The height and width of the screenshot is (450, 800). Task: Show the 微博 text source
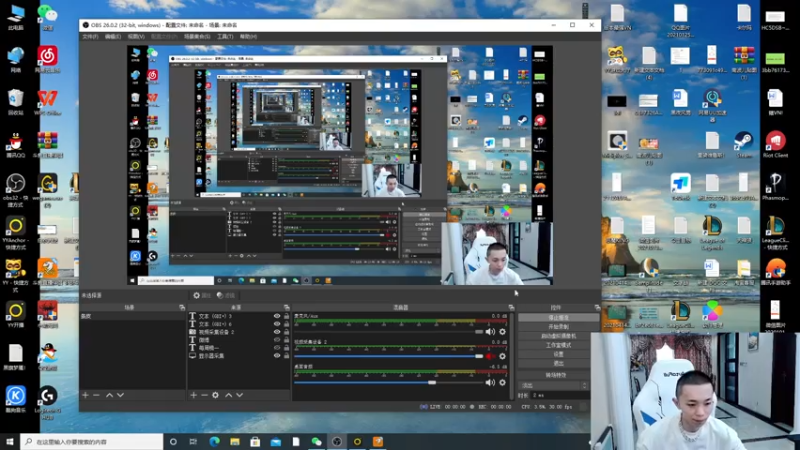pos(277,340)
